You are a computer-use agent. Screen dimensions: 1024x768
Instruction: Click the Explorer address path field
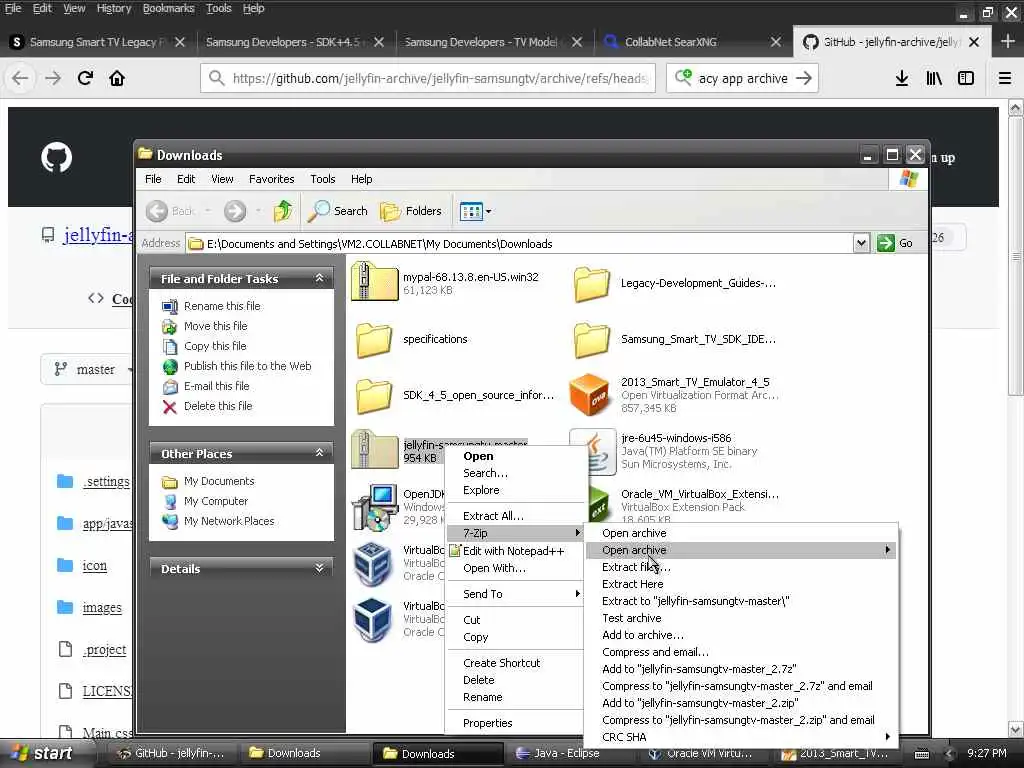[x=519, y=244]
